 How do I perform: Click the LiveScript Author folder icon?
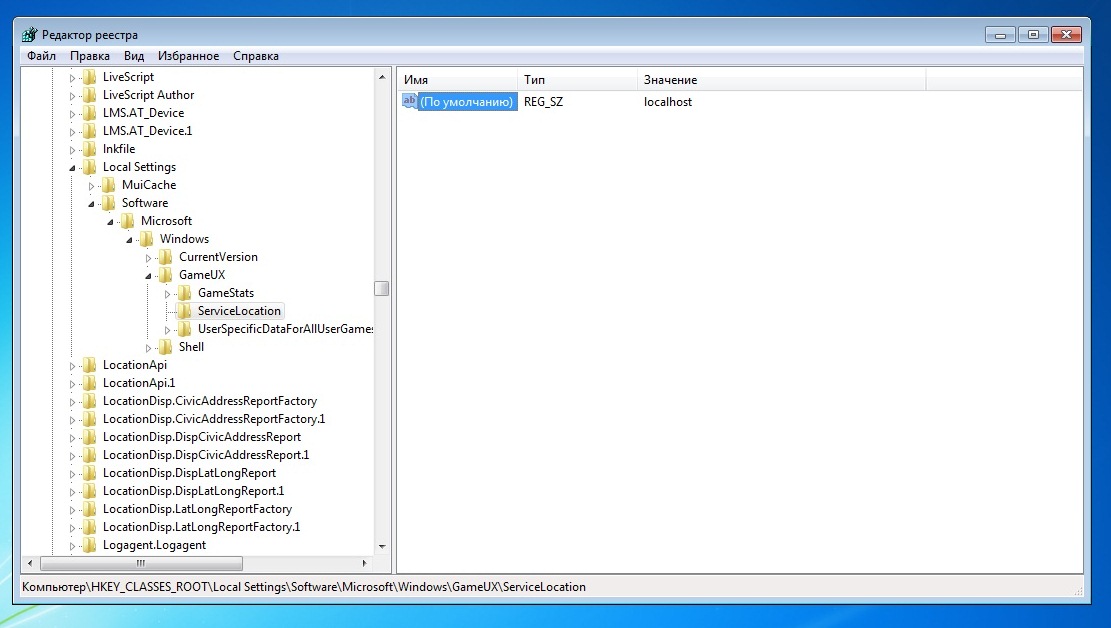(89, 95)
